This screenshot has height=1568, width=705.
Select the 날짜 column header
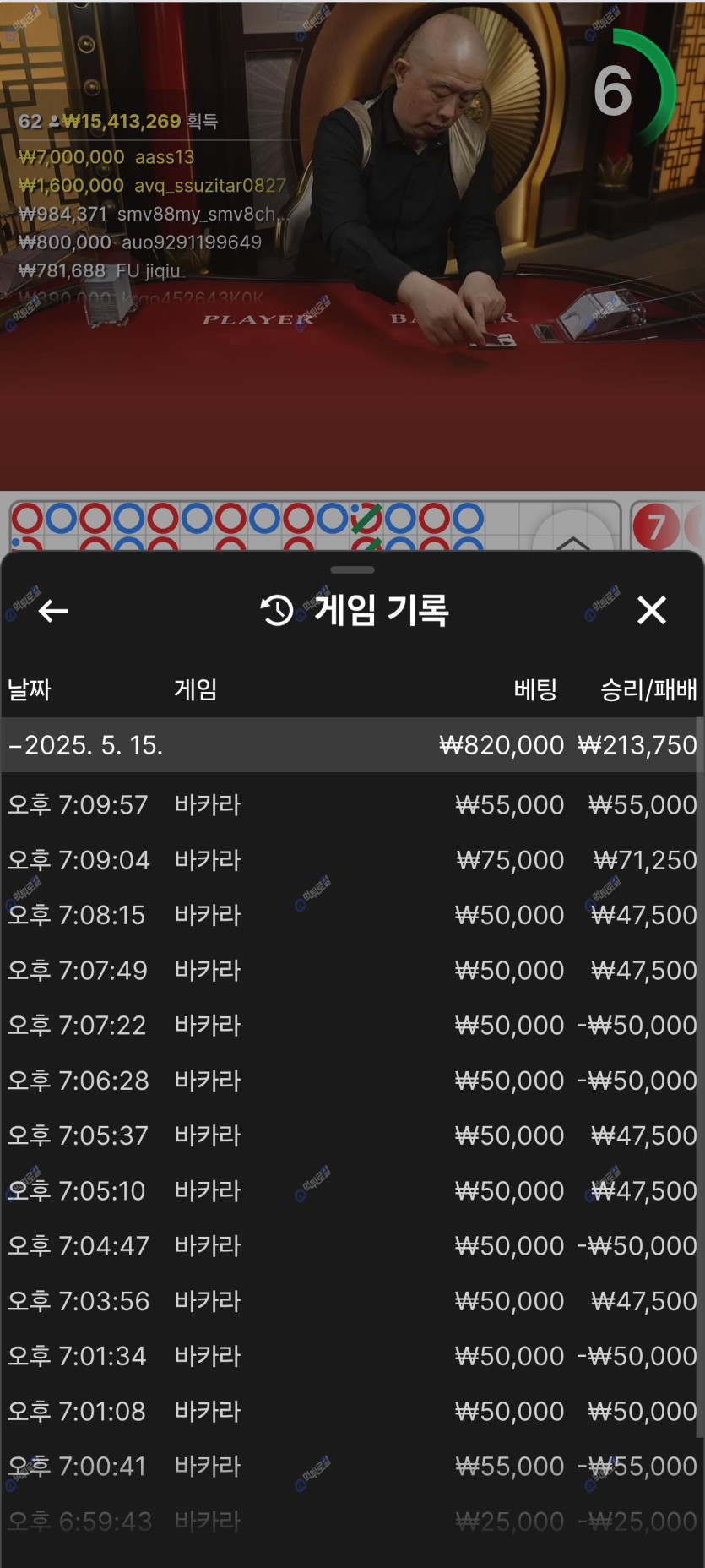coord(30,689)
